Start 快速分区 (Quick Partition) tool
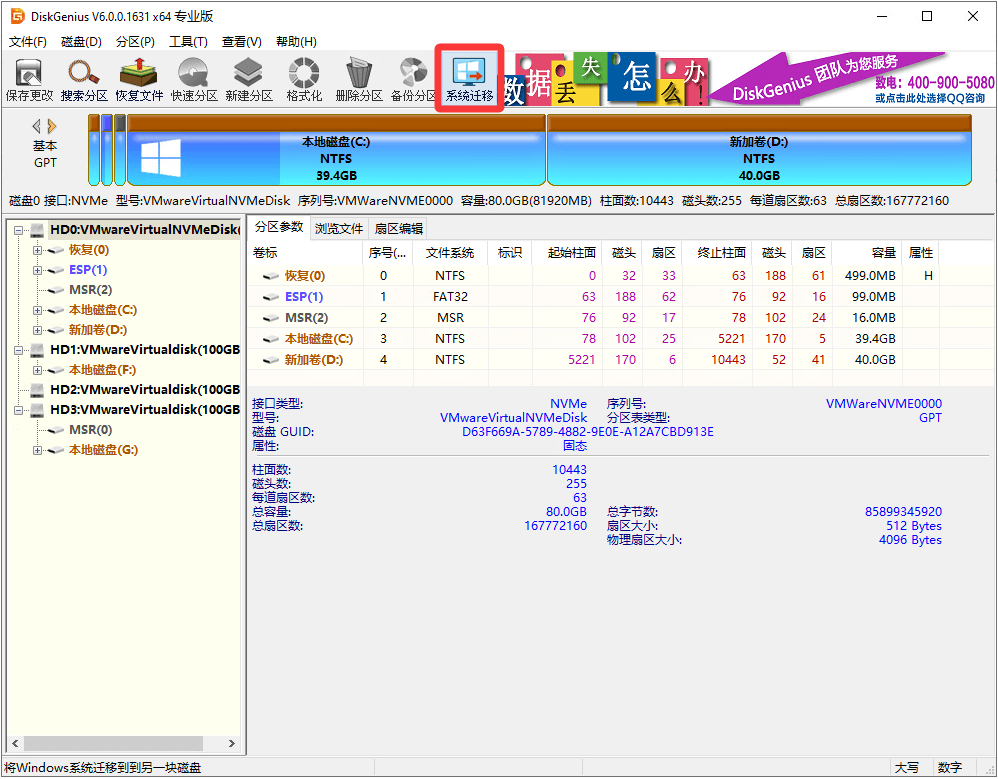Image resolution: width=998 pixels, height=779 pixels. click(x=192, y=77)
